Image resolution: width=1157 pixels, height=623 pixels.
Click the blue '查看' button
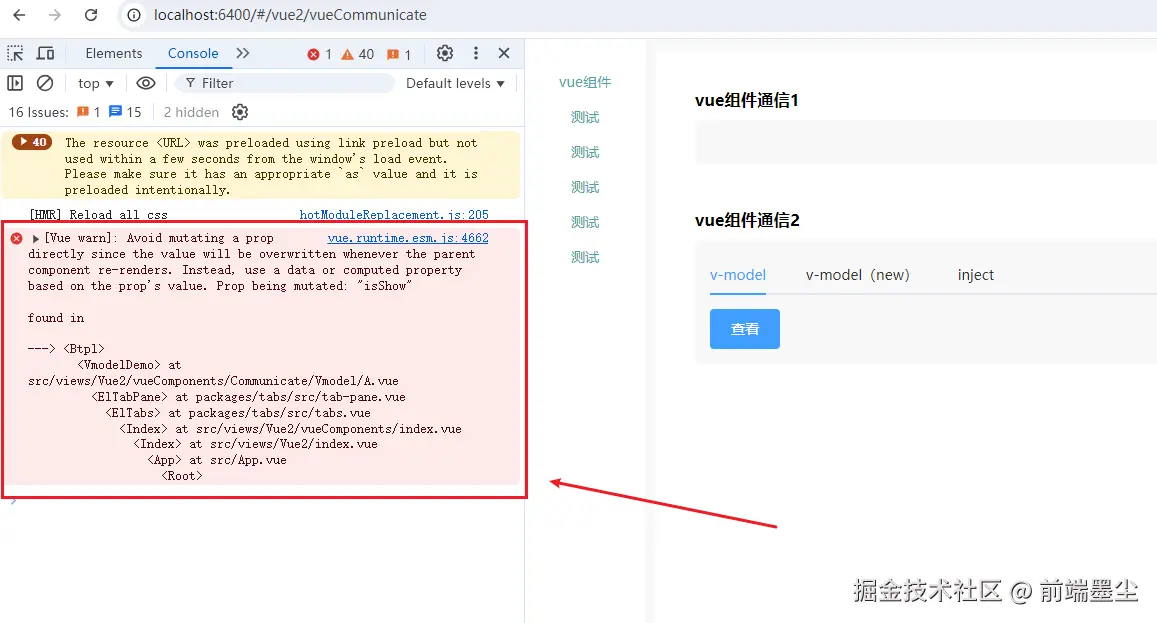745,328
